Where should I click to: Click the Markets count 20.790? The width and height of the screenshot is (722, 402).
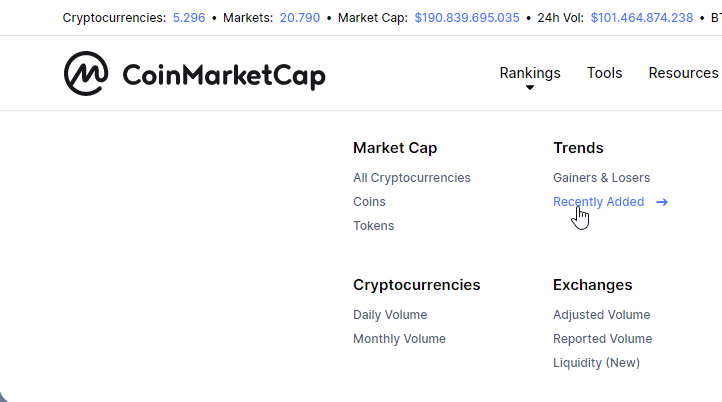(x=300, y=17)
